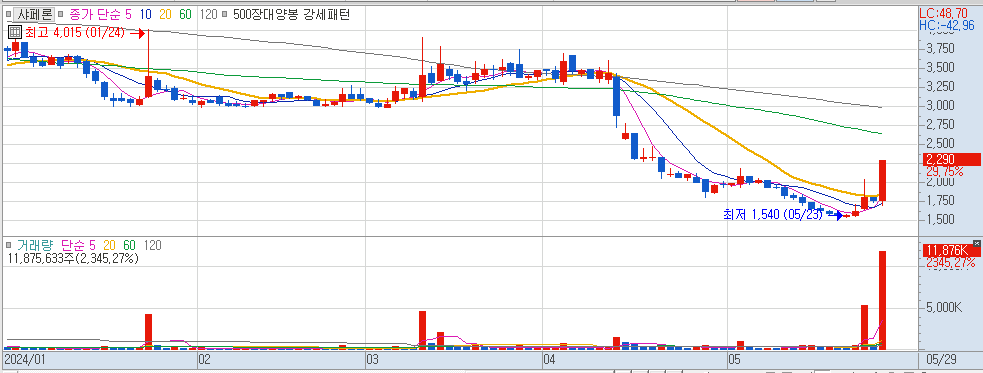The height and width of the screenshot is (373, 983).
Task: Select the green 60-day price average label
Action: coord(185,14)
